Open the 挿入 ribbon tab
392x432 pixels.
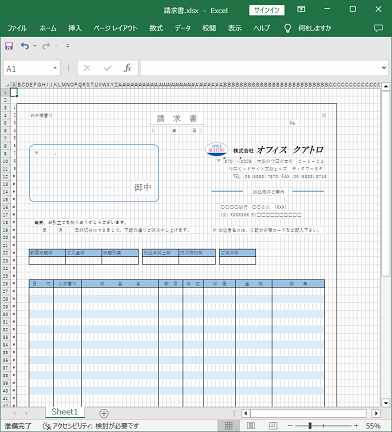click(x=75, y=28)
